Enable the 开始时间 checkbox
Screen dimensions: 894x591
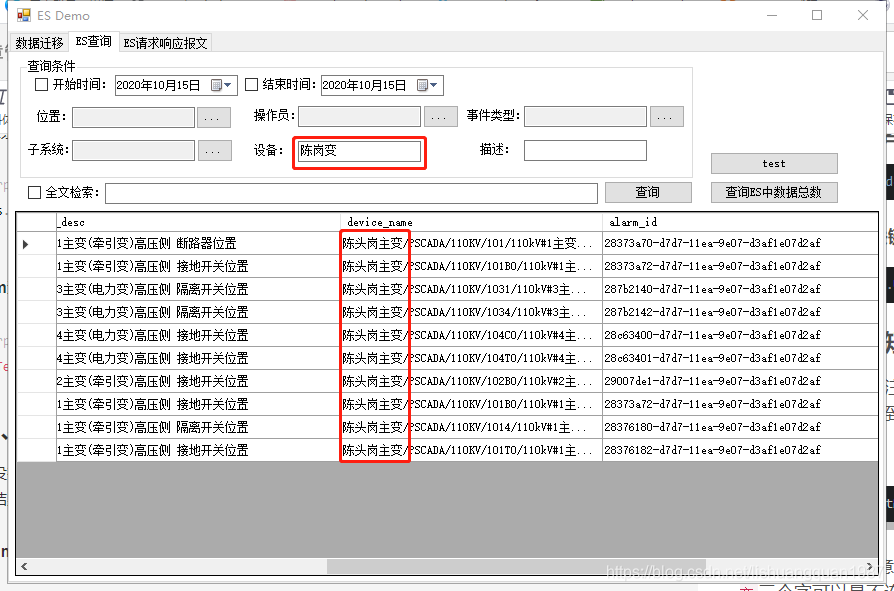click(x=42, y=85)
